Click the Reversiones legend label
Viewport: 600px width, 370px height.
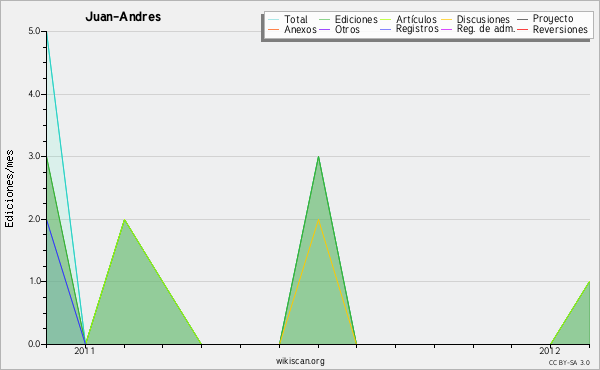pyautogui.click(x=560, y=29)
